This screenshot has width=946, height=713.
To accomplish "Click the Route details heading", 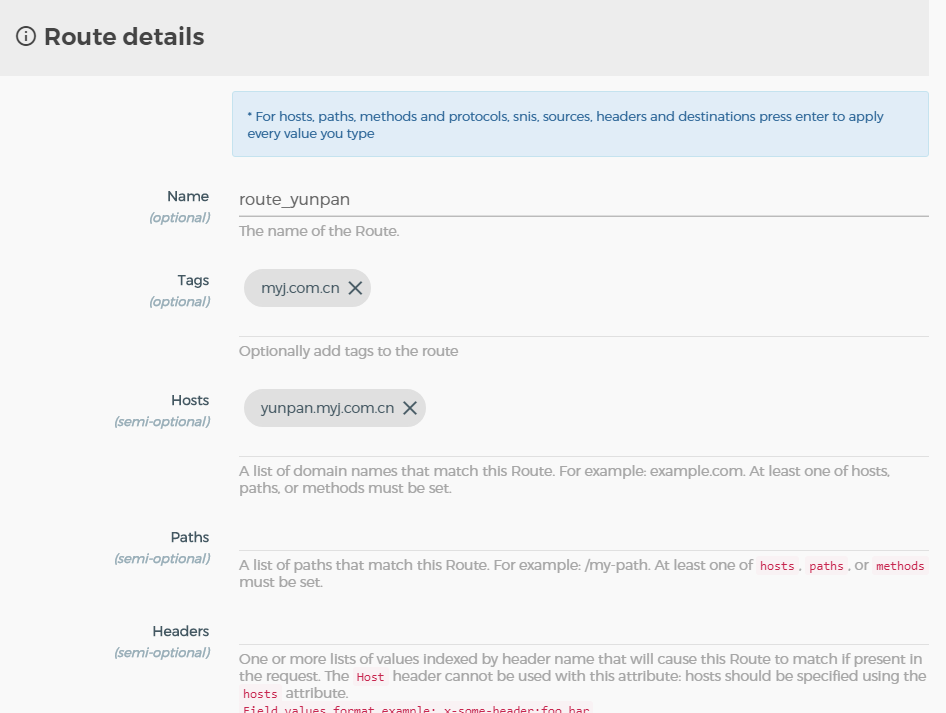I will point(124,37).
